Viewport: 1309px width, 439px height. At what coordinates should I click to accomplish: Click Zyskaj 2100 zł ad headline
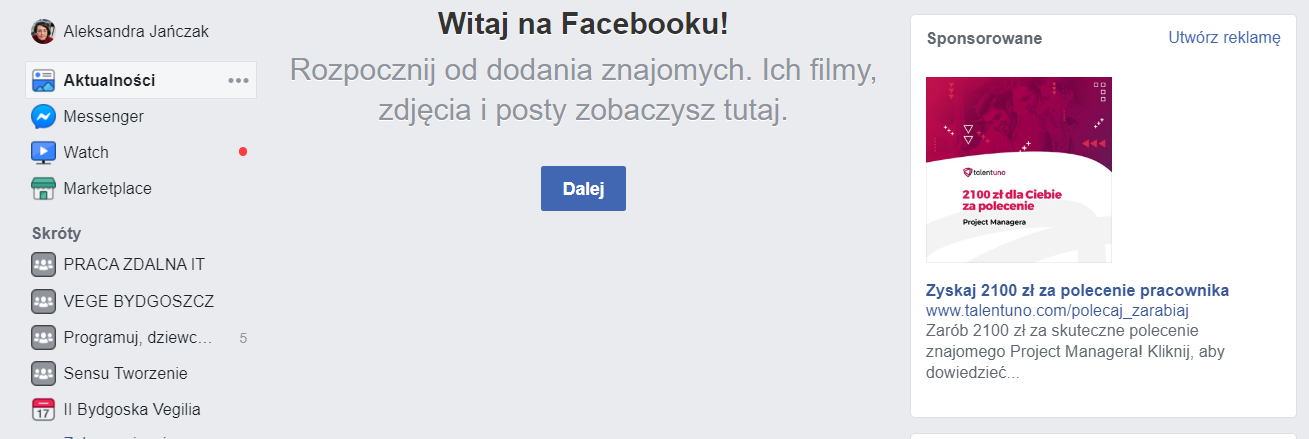[x=1077, y=291]
